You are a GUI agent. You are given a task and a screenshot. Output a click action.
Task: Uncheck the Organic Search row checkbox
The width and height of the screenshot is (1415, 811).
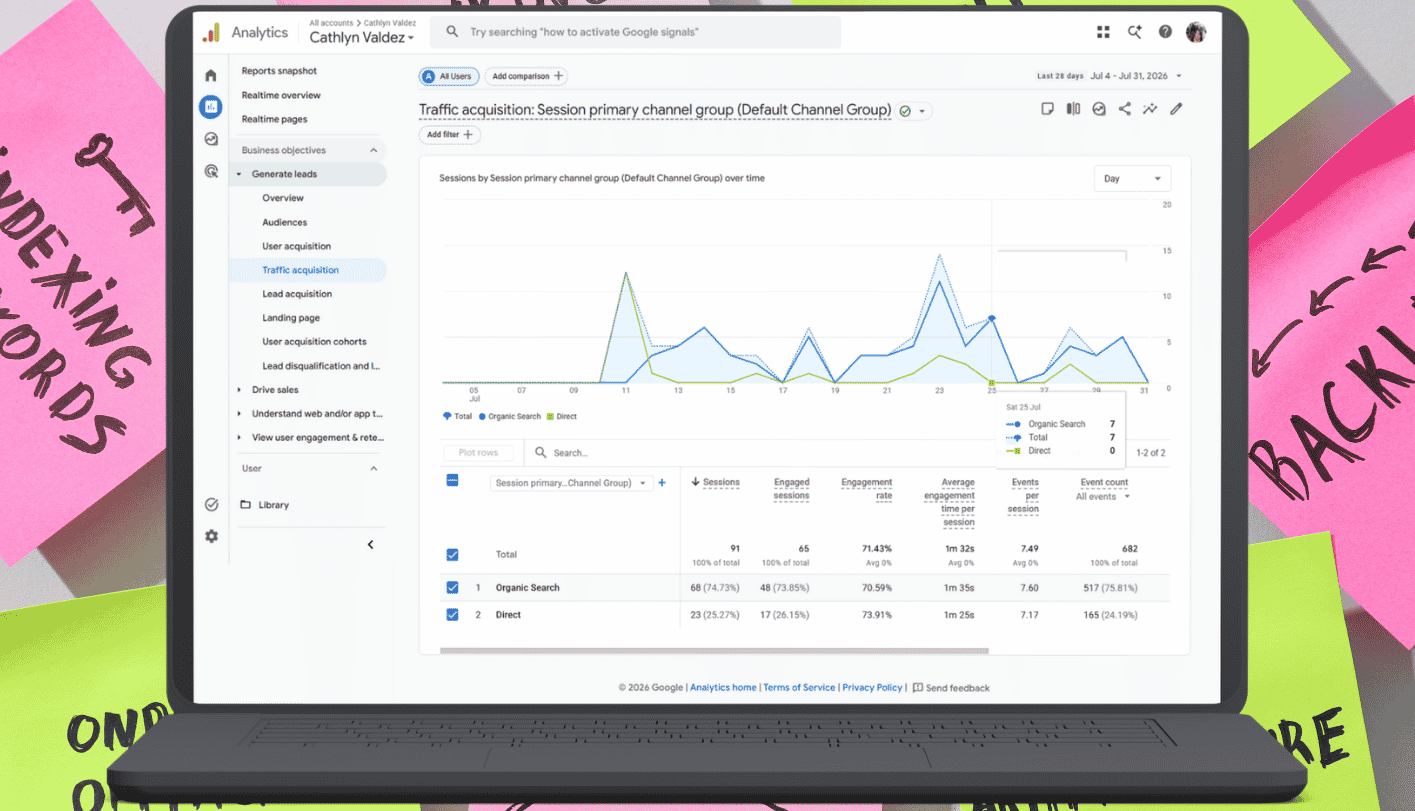452,587
